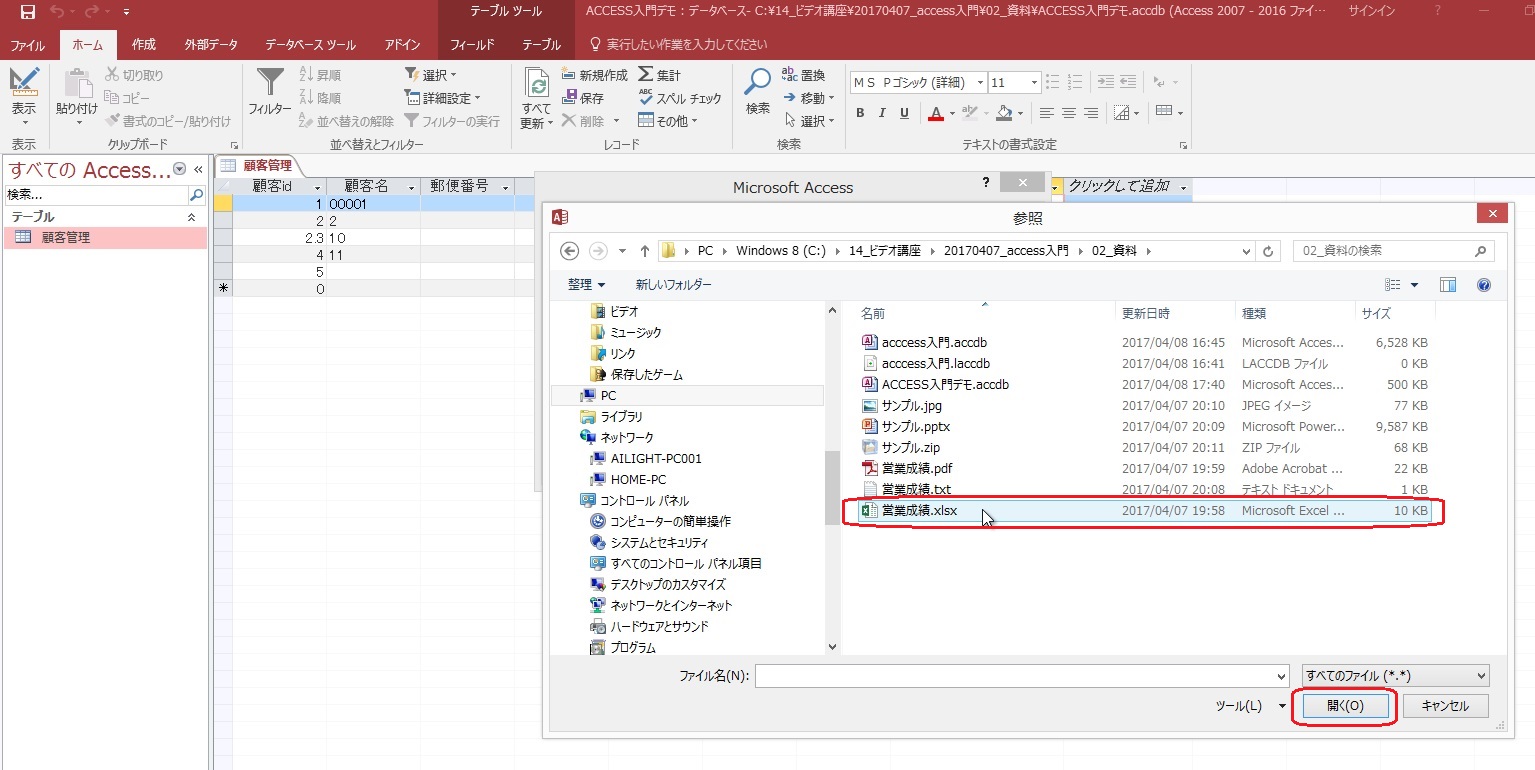
Task: Click align left text icon
Action: [1047, 113]
